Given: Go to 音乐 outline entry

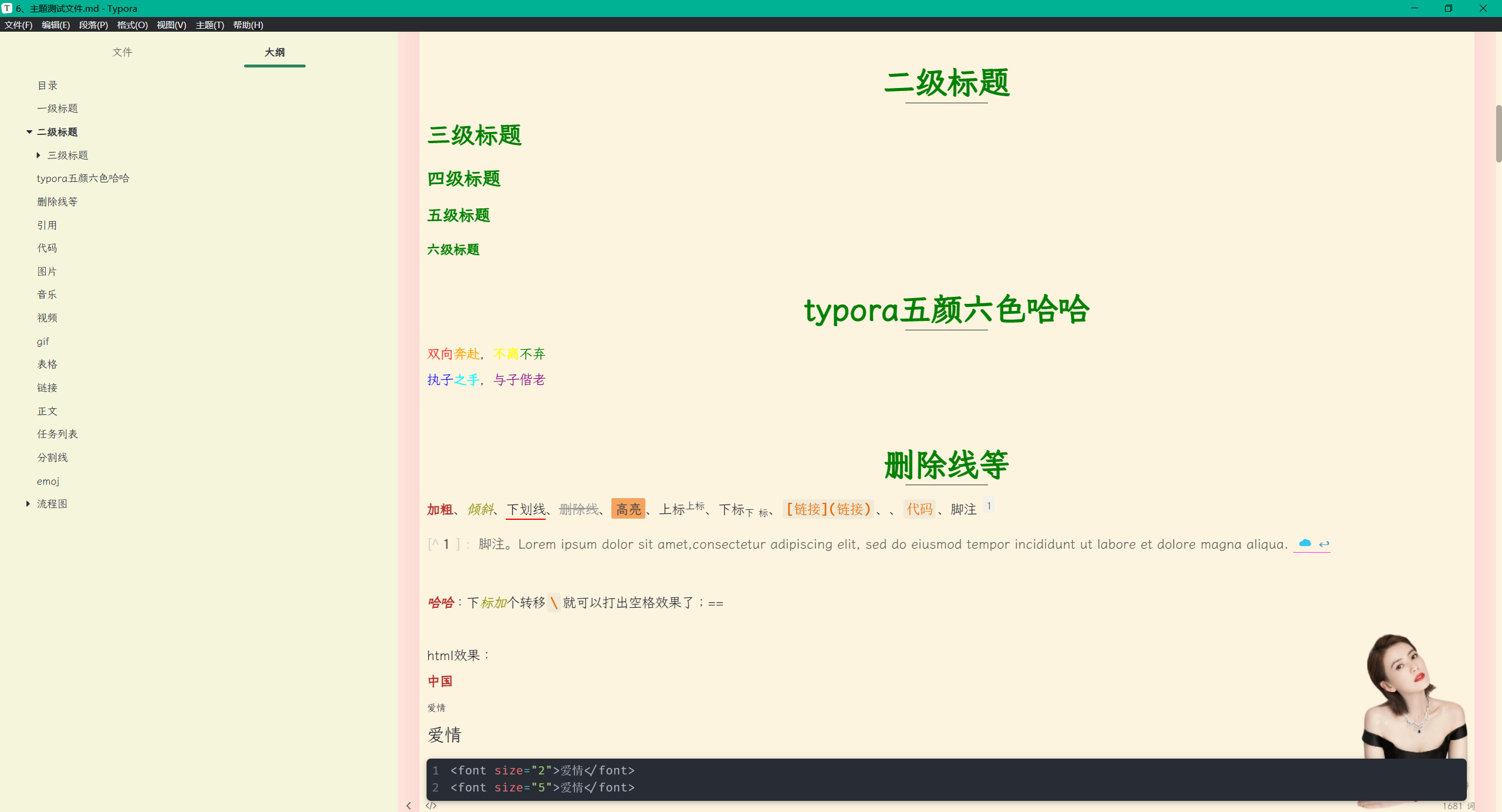Looking at the screenshot, I should pyautogui.click(x=48, y=295).
